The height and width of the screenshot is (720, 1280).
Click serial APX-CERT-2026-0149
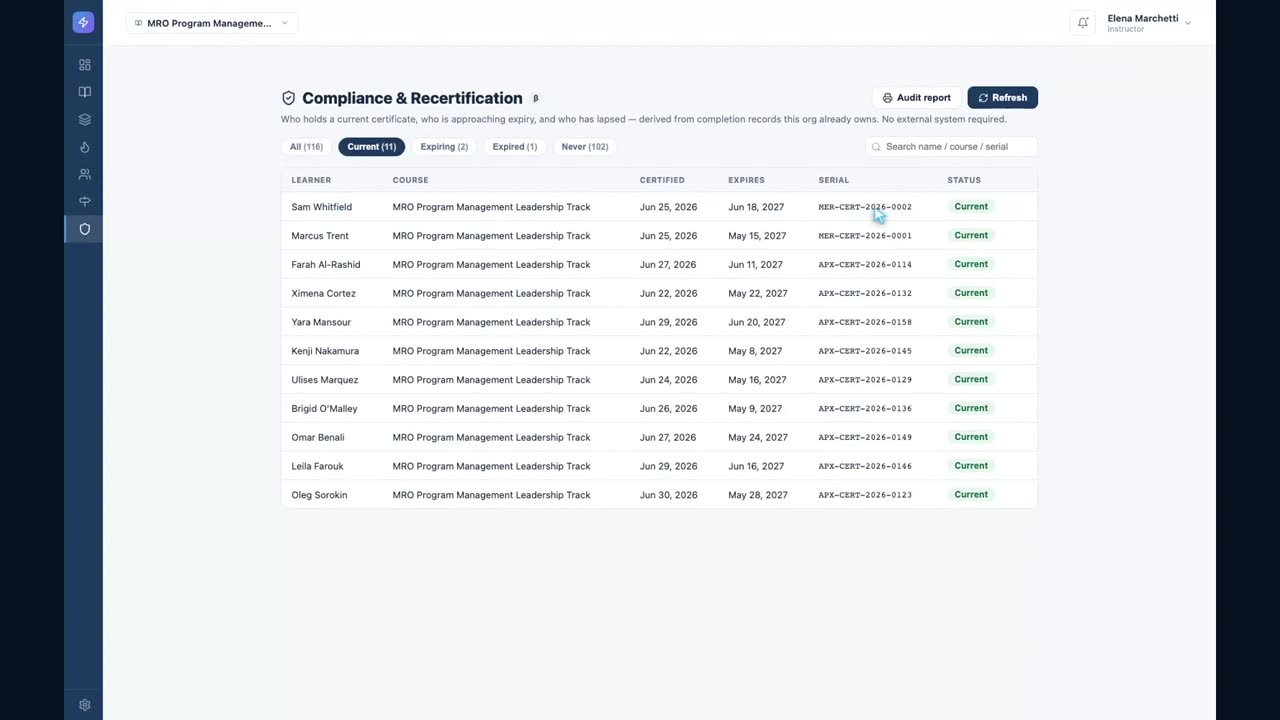[865, 437]
